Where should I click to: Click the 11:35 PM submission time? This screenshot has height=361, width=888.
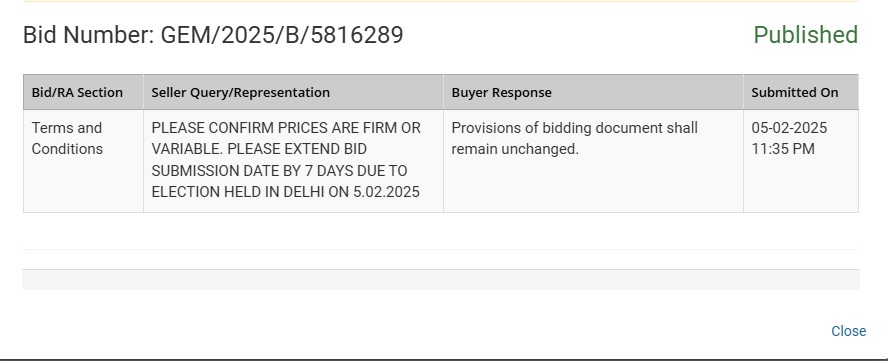783,149
